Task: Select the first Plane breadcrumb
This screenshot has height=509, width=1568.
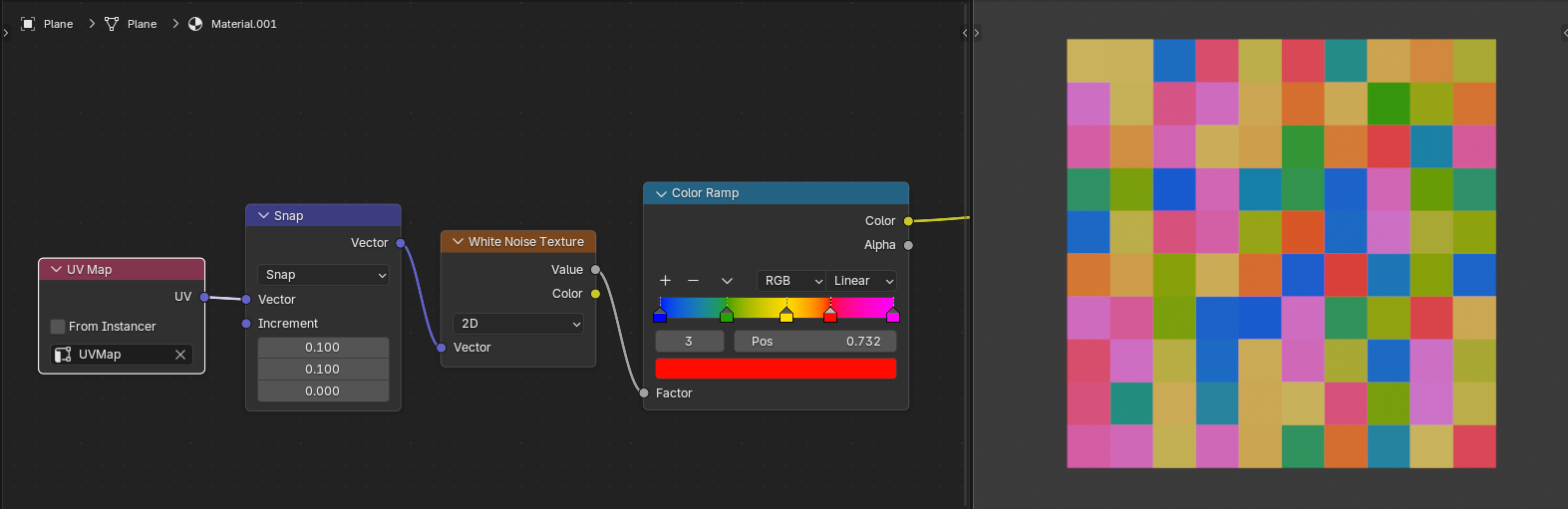Action: tap(58, 24)
